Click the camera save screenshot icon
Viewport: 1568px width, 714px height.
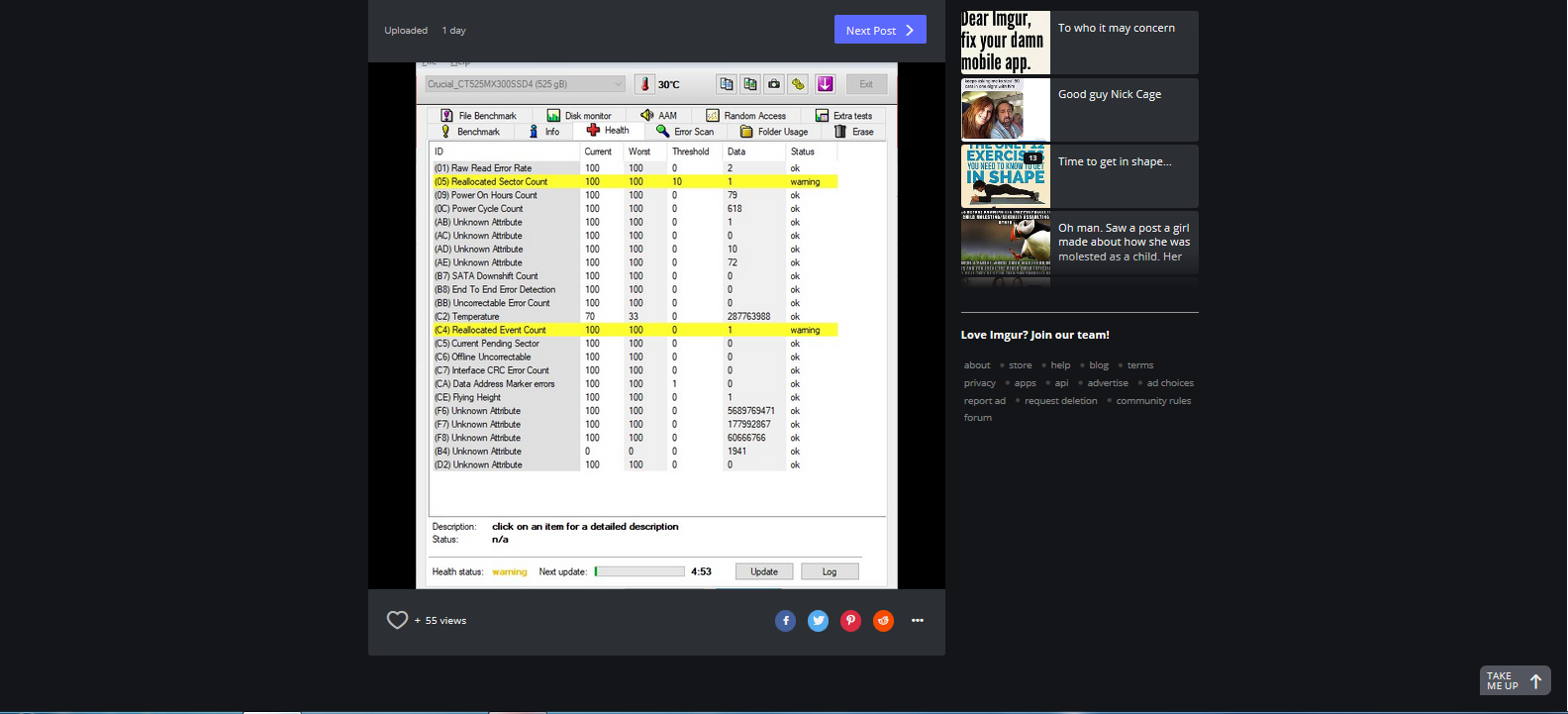pyautogui.click(x=774, y=84)
